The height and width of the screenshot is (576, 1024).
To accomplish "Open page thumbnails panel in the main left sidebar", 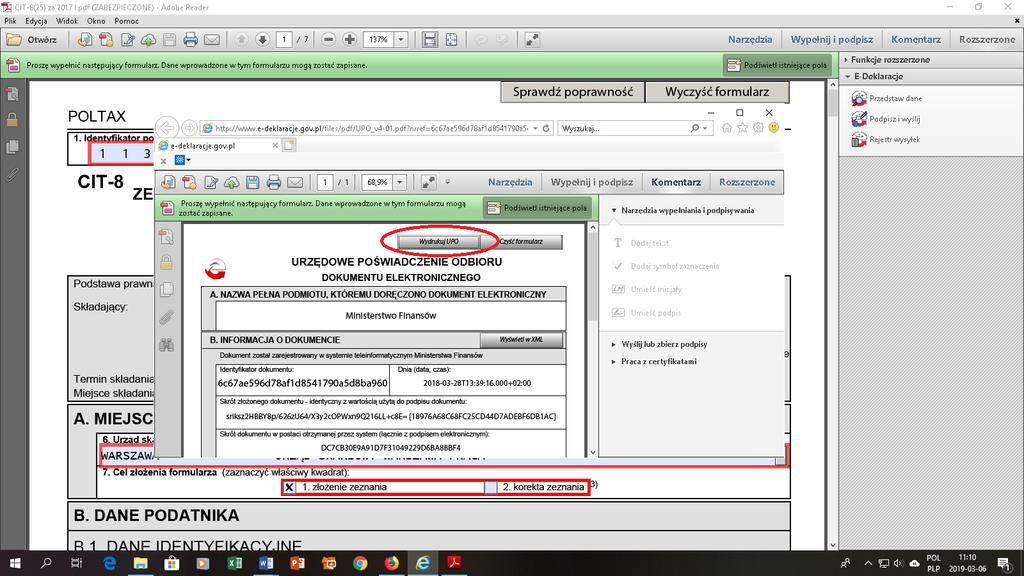I will click(x=12, y=147).
